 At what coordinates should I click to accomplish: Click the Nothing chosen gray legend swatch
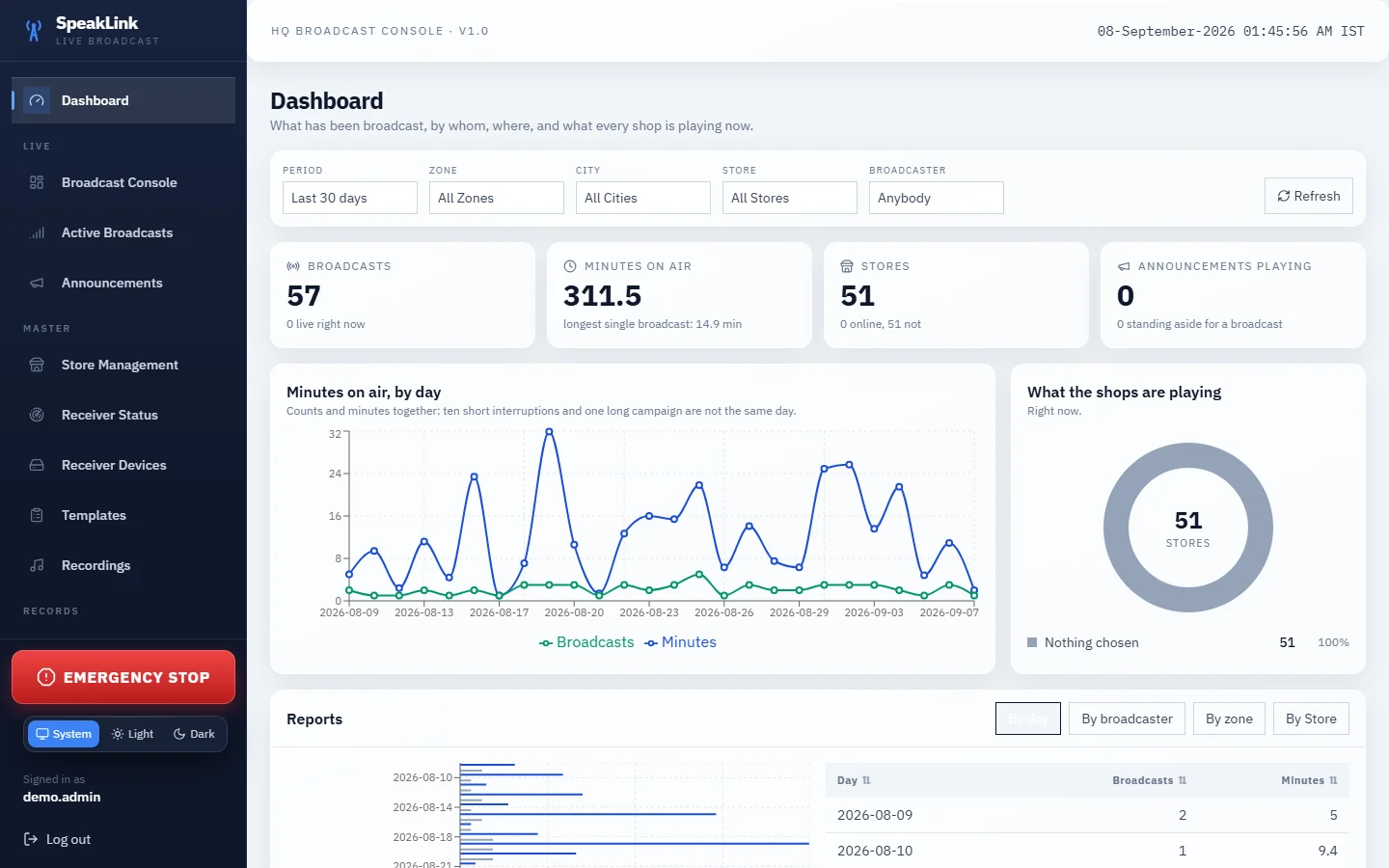(1032, 642)
